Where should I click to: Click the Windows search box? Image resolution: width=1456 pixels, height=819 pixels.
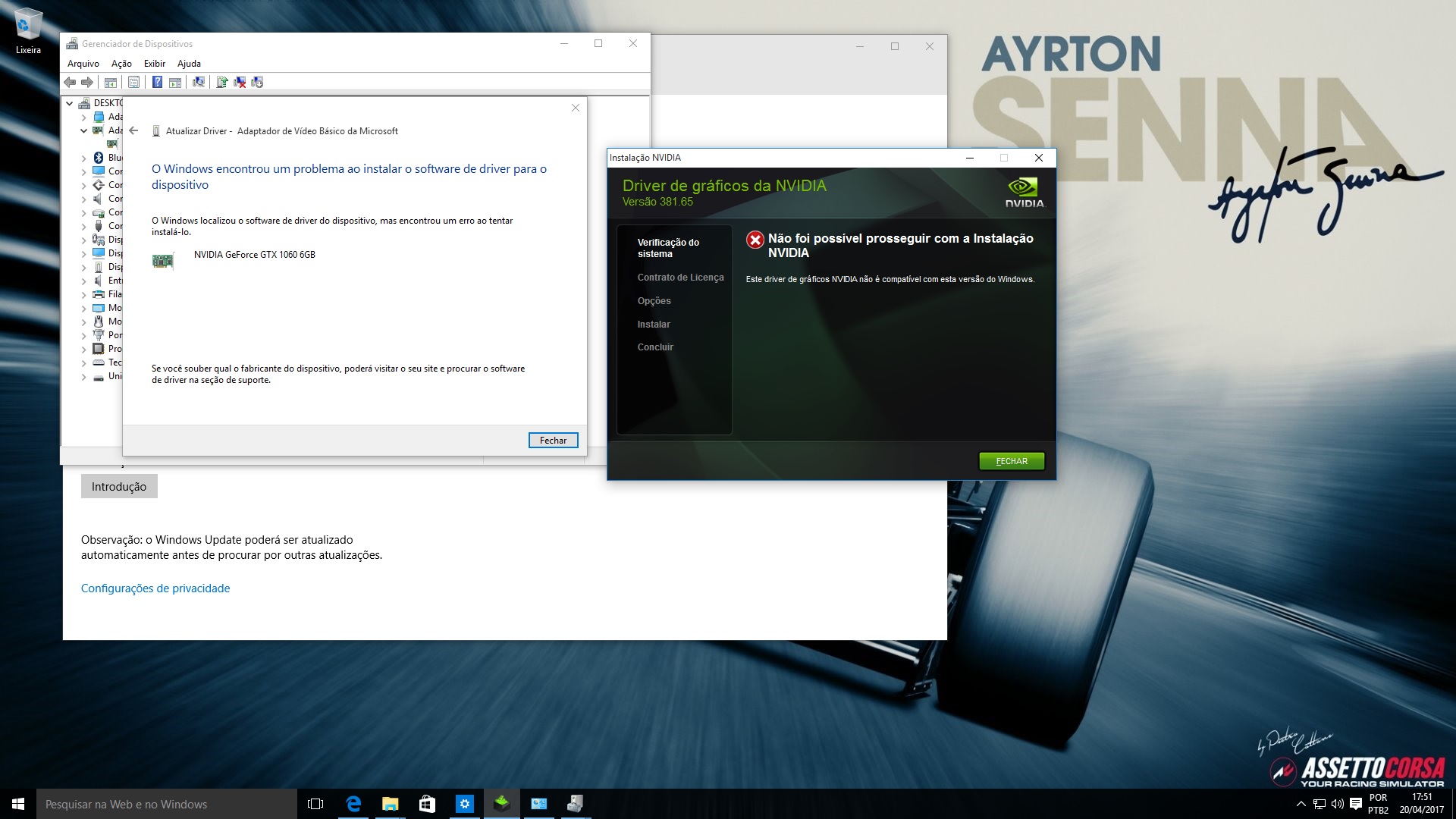(x=167, y=804)
